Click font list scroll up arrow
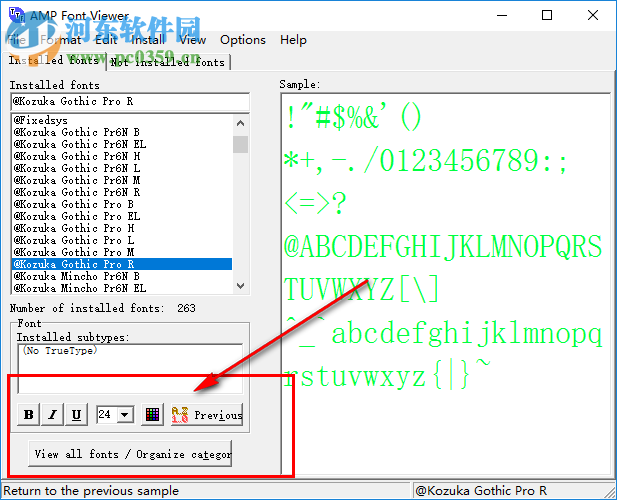The height and width of the screenshot is (500, 617). tap(240, 123)
